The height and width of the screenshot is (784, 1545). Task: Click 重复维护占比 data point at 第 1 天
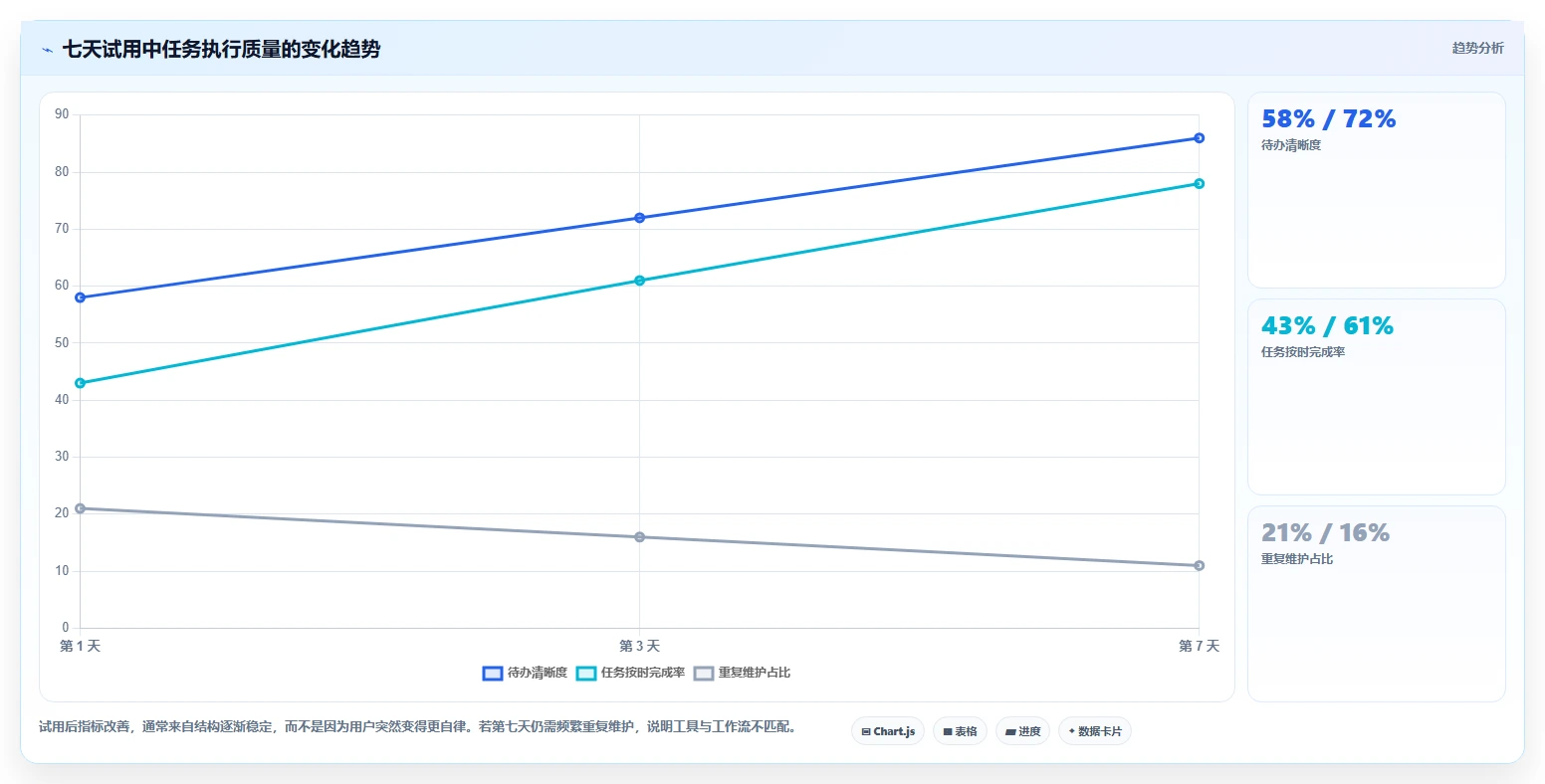[x=81, y=508]
